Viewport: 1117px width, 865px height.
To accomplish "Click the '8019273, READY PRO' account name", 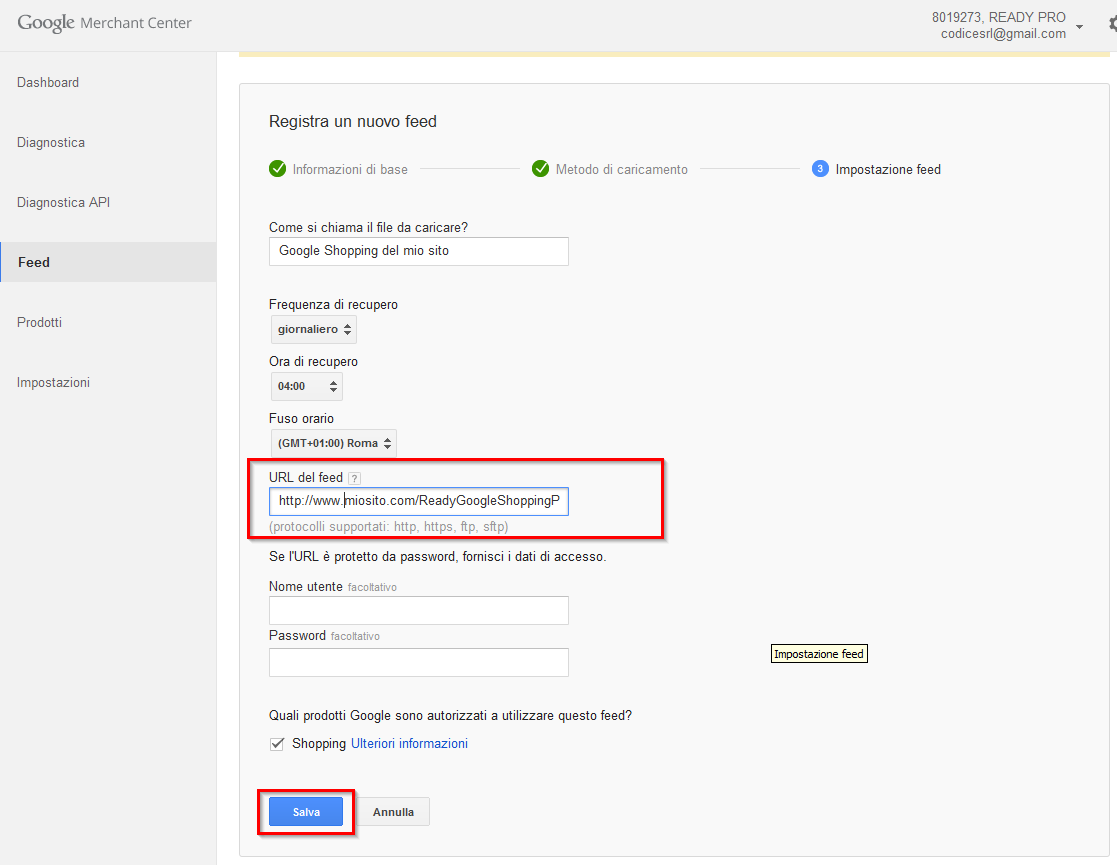I will (999, 17).
